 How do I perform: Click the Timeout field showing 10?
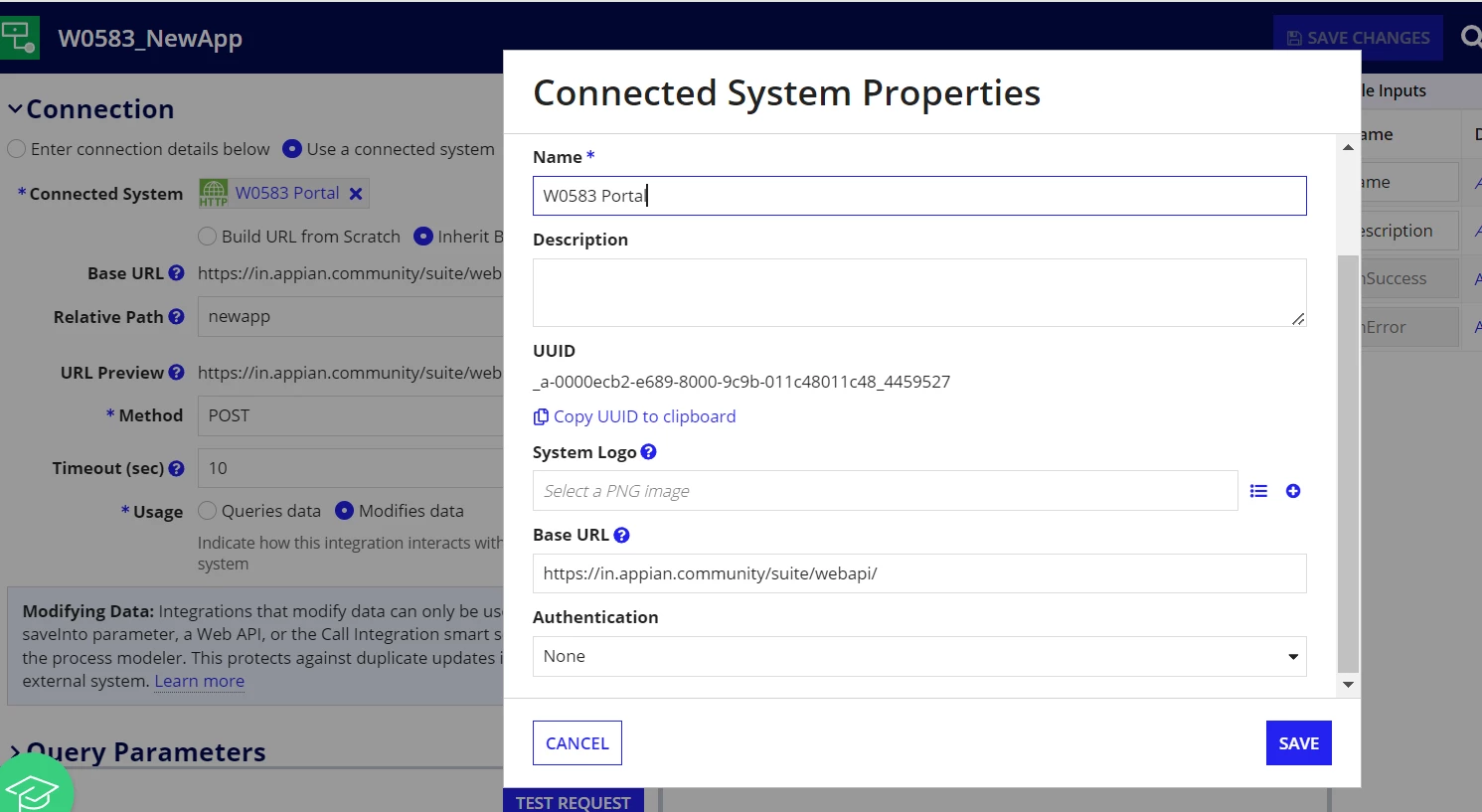click(x=350, y=468)
